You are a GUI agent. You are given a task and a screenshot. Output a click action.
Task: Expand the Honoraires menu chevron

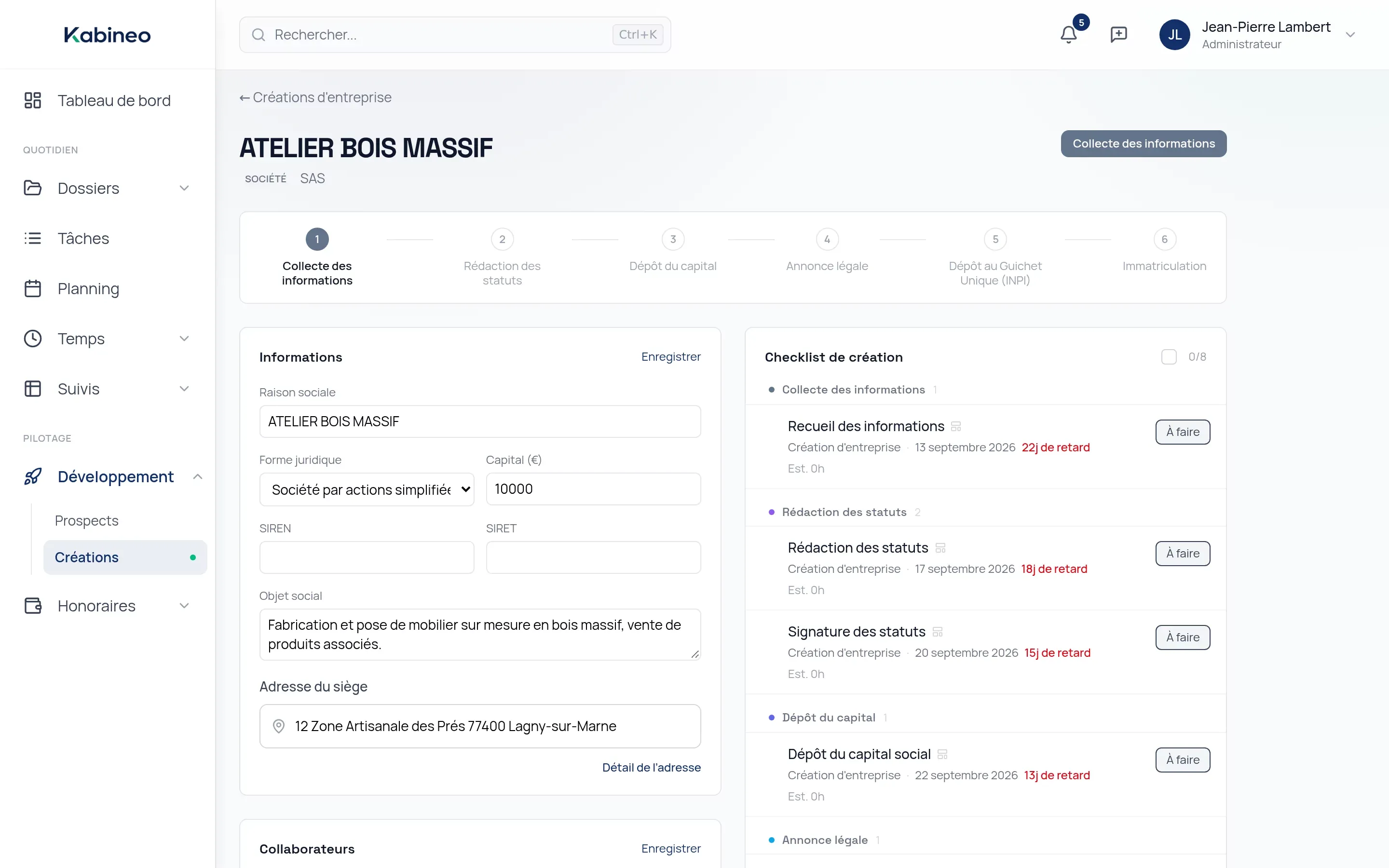pyautogui.click(x=184, y=606)
